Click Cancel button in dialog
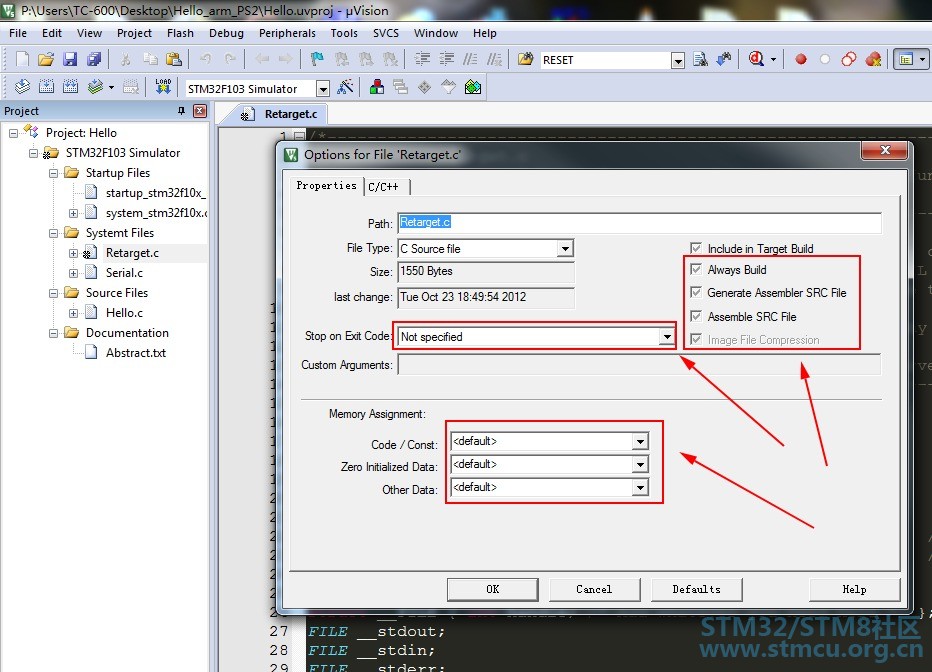 [x=594, y=589]
